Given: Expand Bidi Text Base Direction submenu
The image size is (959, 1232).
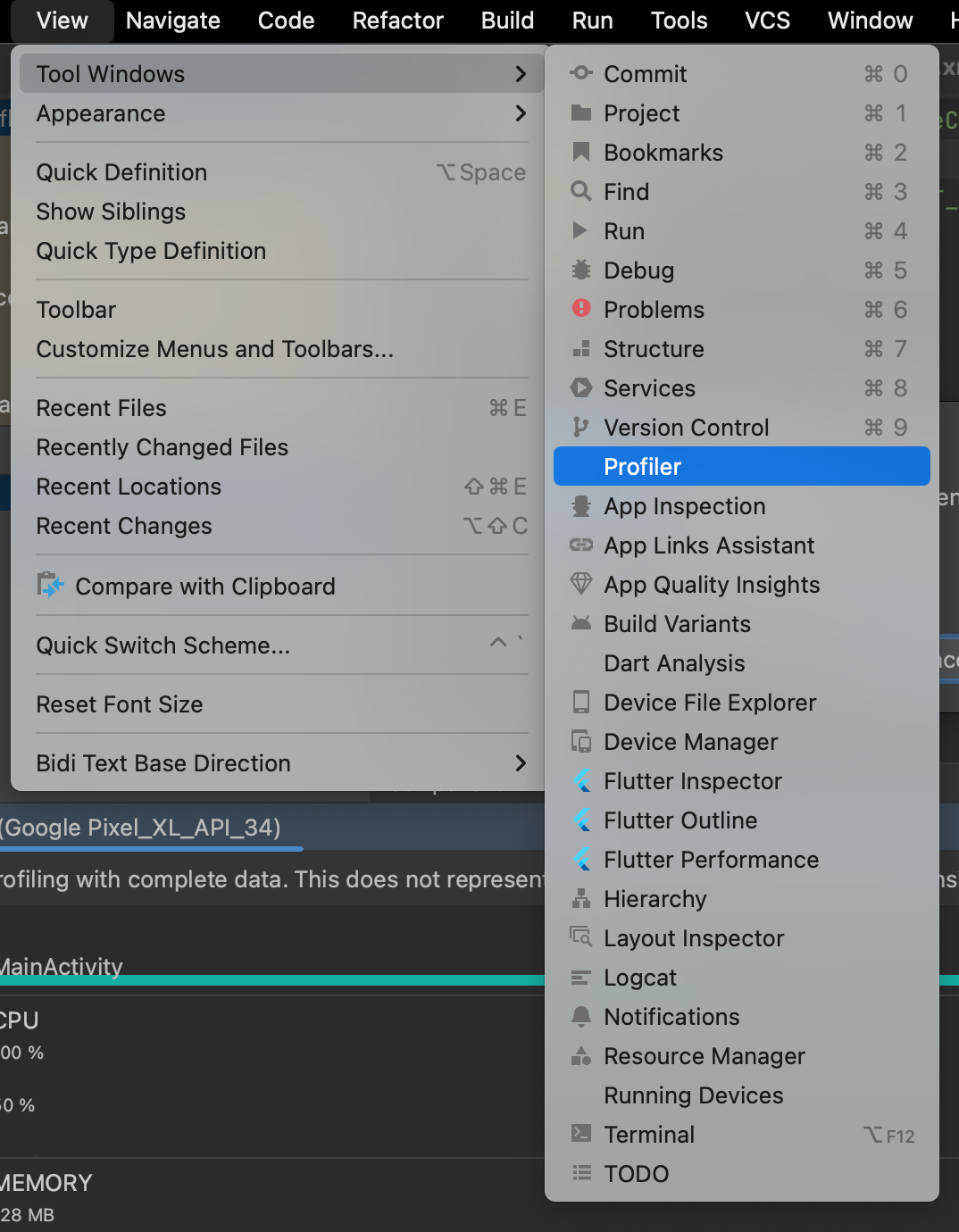Looking at the screenshot, I should click(521, 763).
